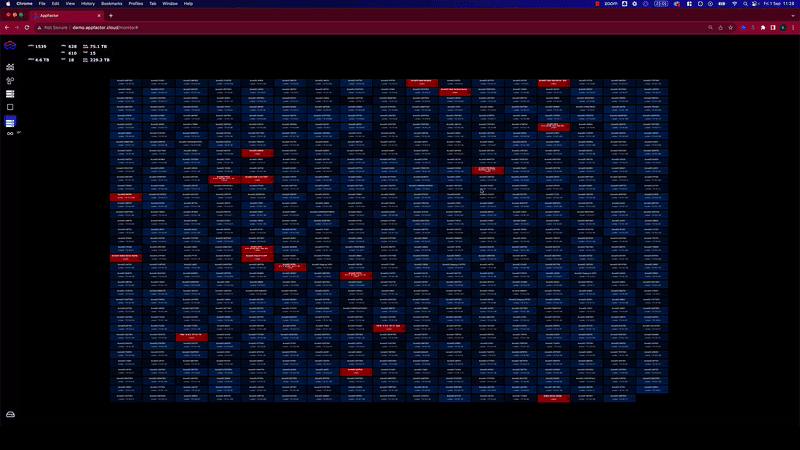Open the Window menu
Screen dimensions: 800x450
[170, 4]
